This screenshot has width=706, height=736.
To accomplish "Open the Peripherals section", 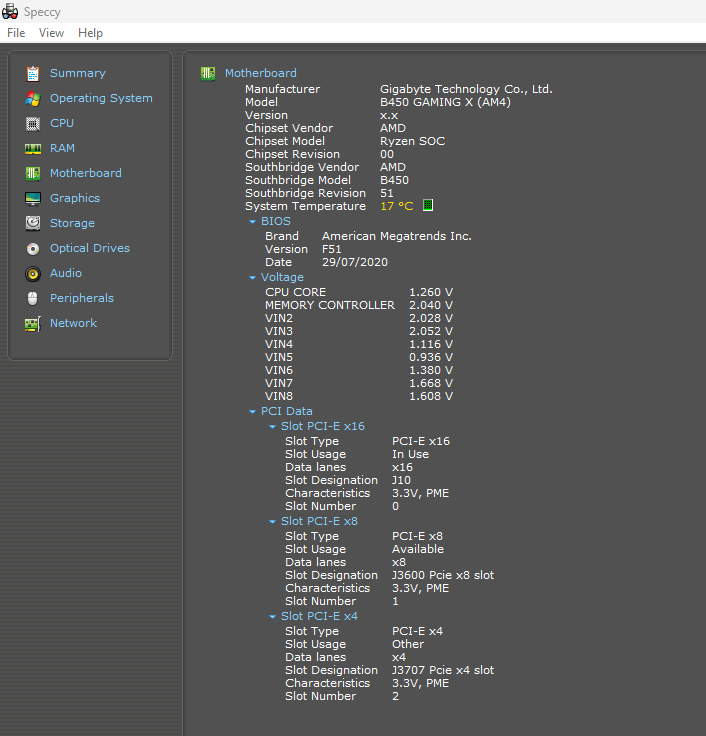I will point(82,298).
